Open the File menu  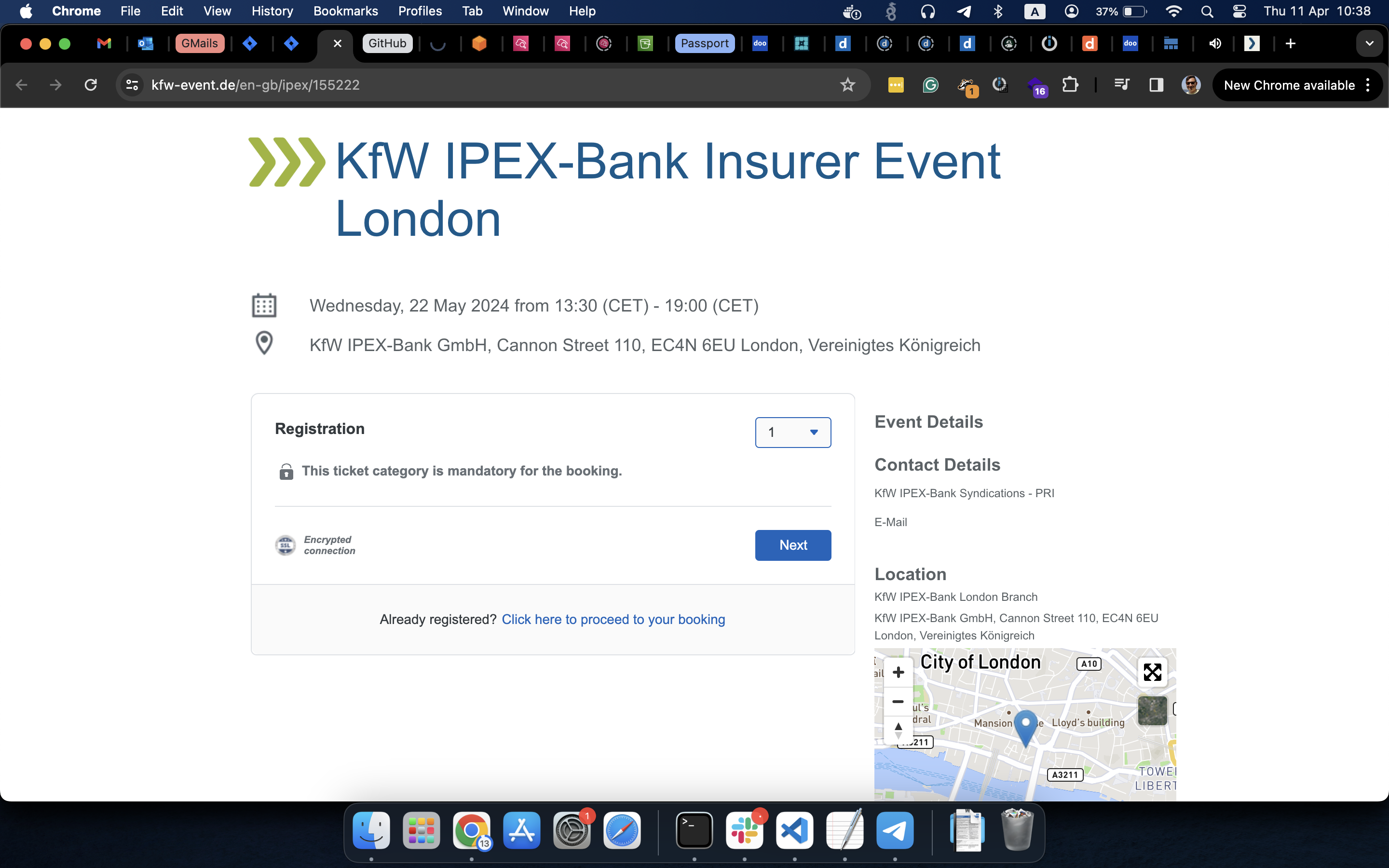pos(130,11)
